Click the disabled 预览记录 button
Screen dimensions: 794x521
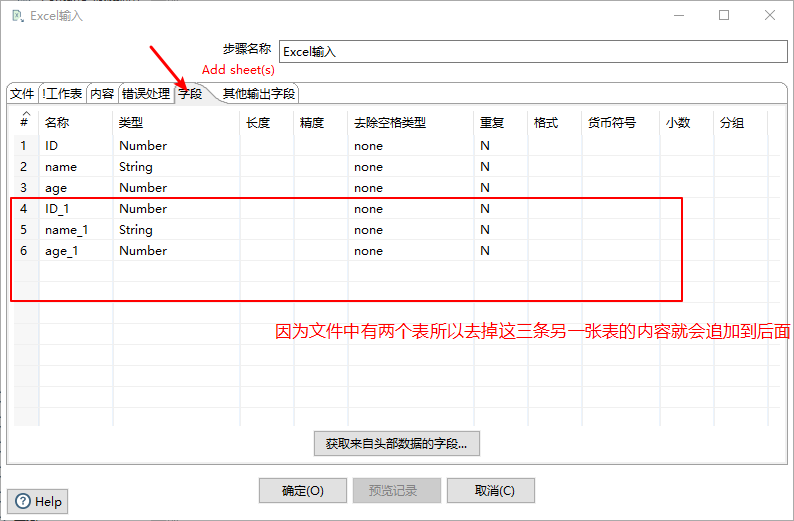(396, 491)
